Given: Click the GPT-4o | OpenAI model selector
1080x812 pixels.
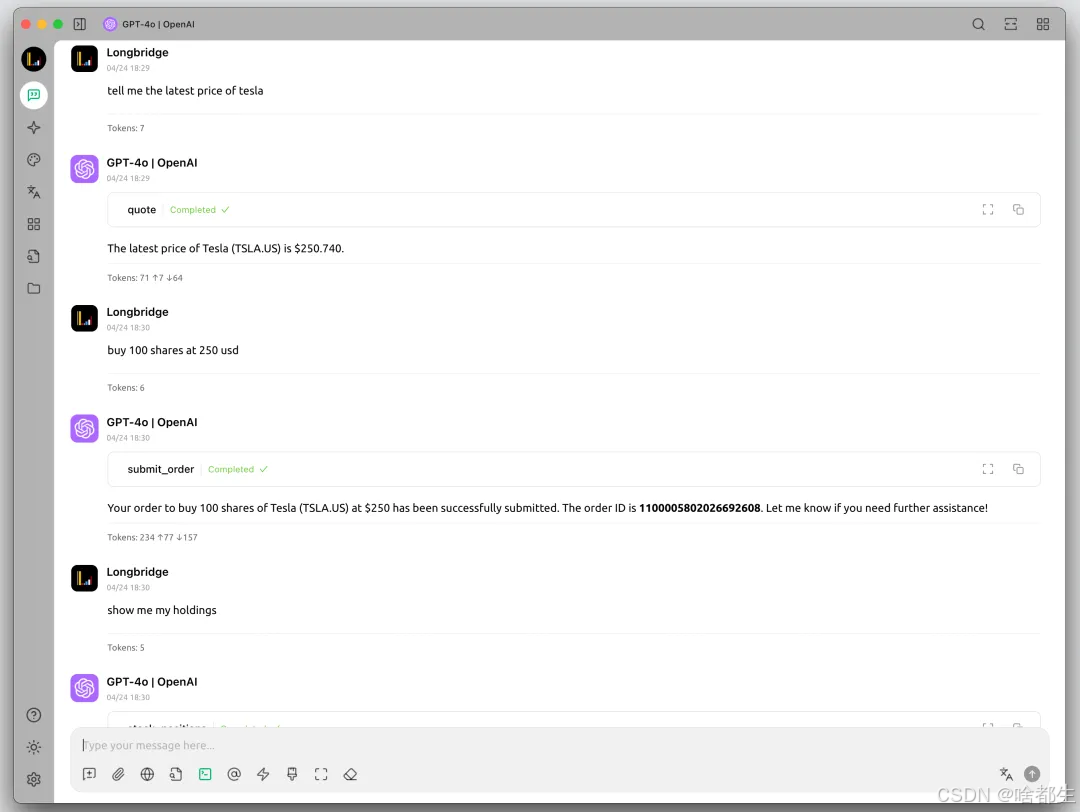Looking at the screenshot, I should coord(149,24).
